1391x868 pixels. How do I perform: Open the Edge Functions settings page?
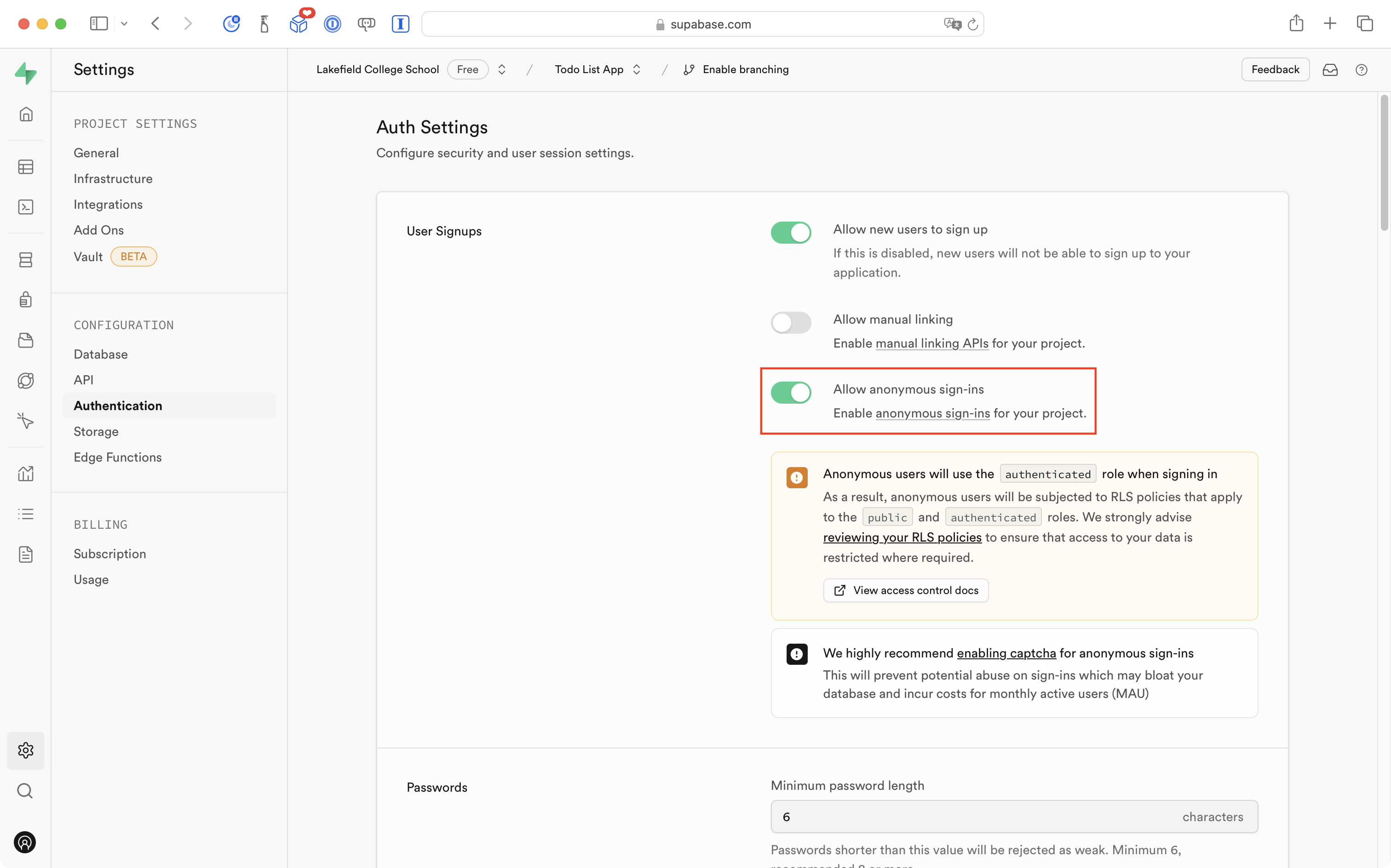117,457
